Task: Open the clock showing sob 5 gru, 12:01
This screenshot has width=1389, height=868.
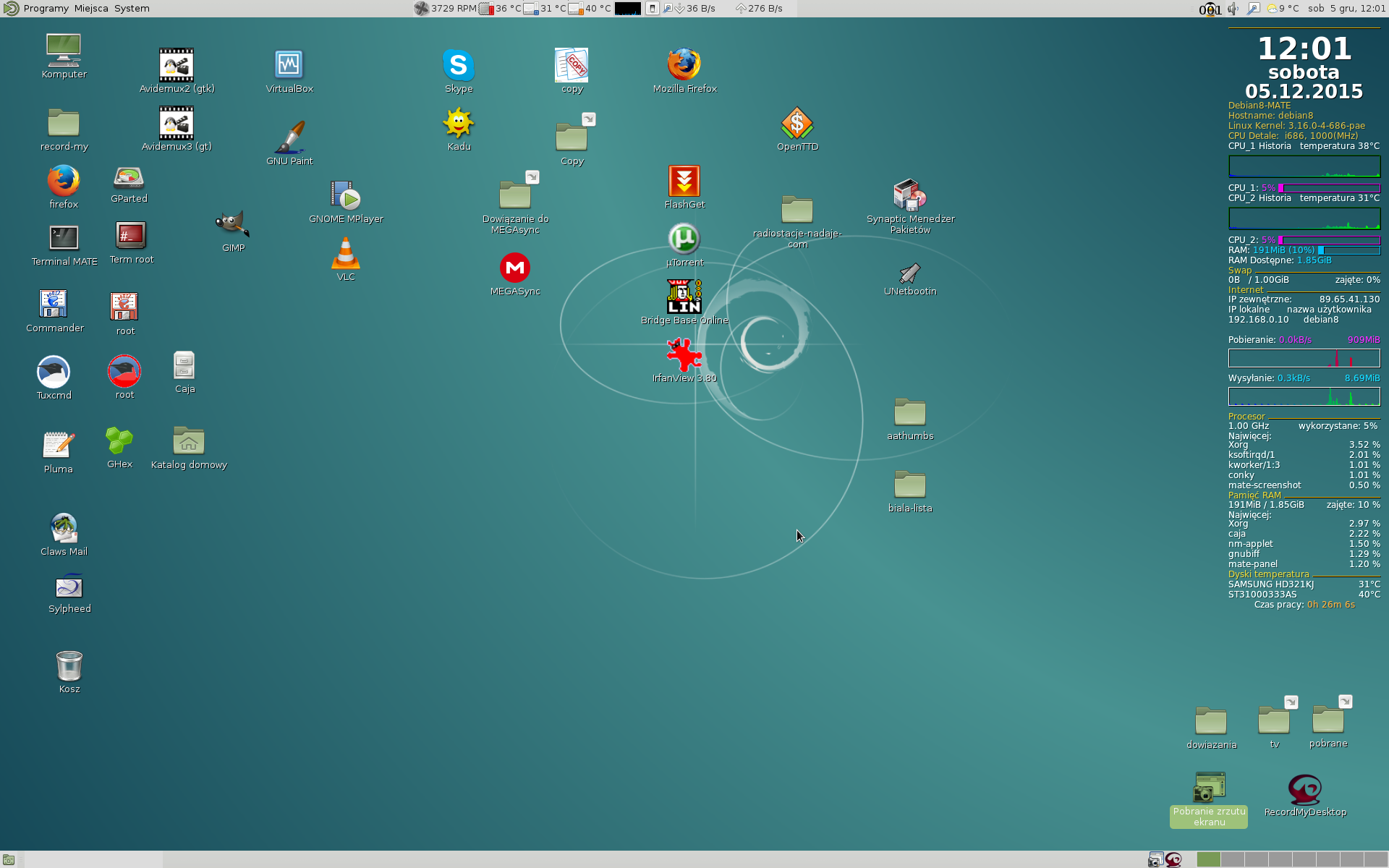Action: [1346, 9]
